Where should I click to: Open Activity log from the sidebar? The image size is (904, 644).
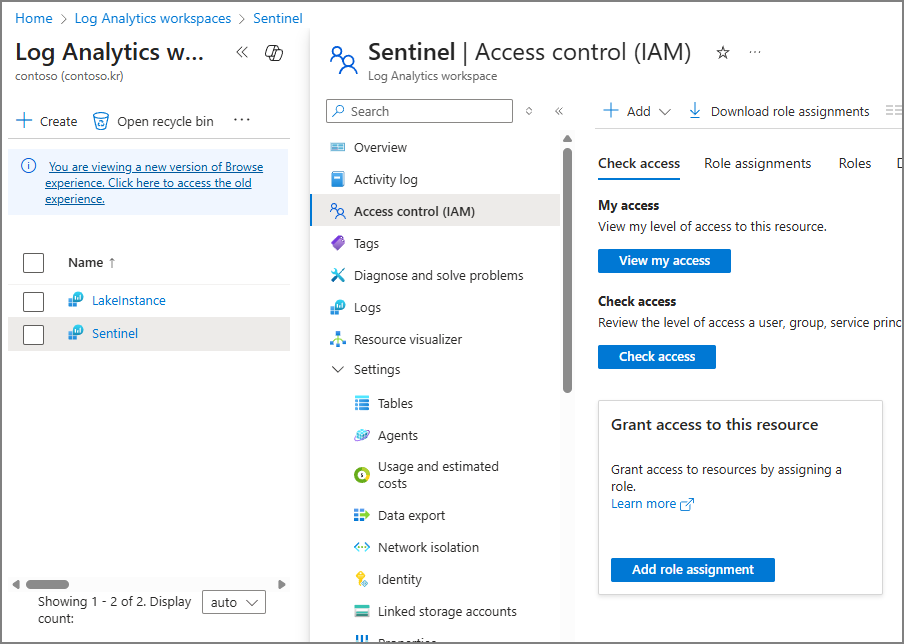tap(385, 179)
